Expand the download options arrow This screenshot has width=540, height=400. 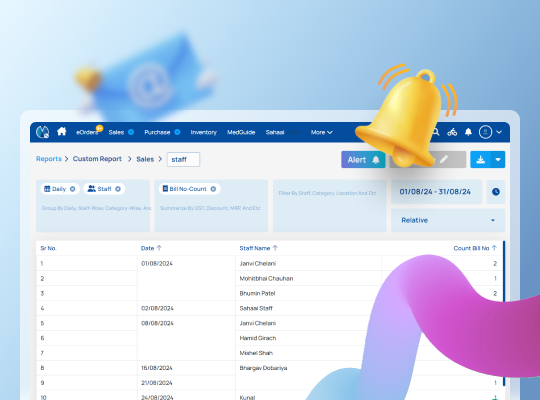pos(498,160)
